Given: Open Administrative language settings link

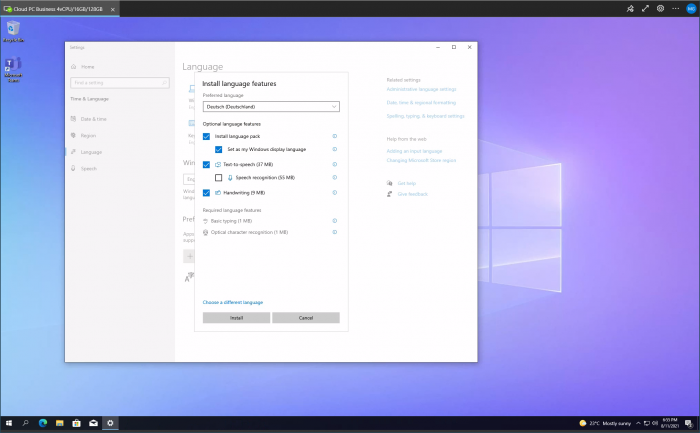Looking at the screenshot, I should [x=421, y=89].
